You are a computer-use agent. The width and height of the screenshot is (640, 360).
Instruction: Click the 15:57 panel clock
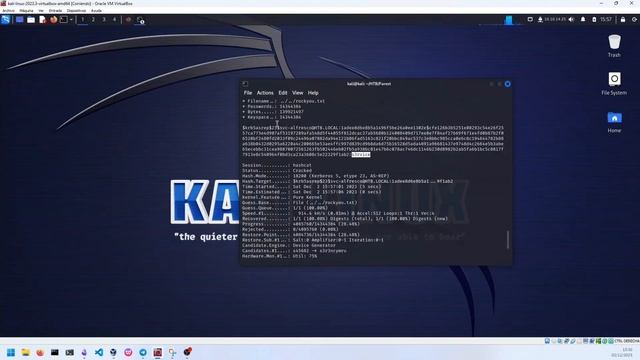coord(606,20)
